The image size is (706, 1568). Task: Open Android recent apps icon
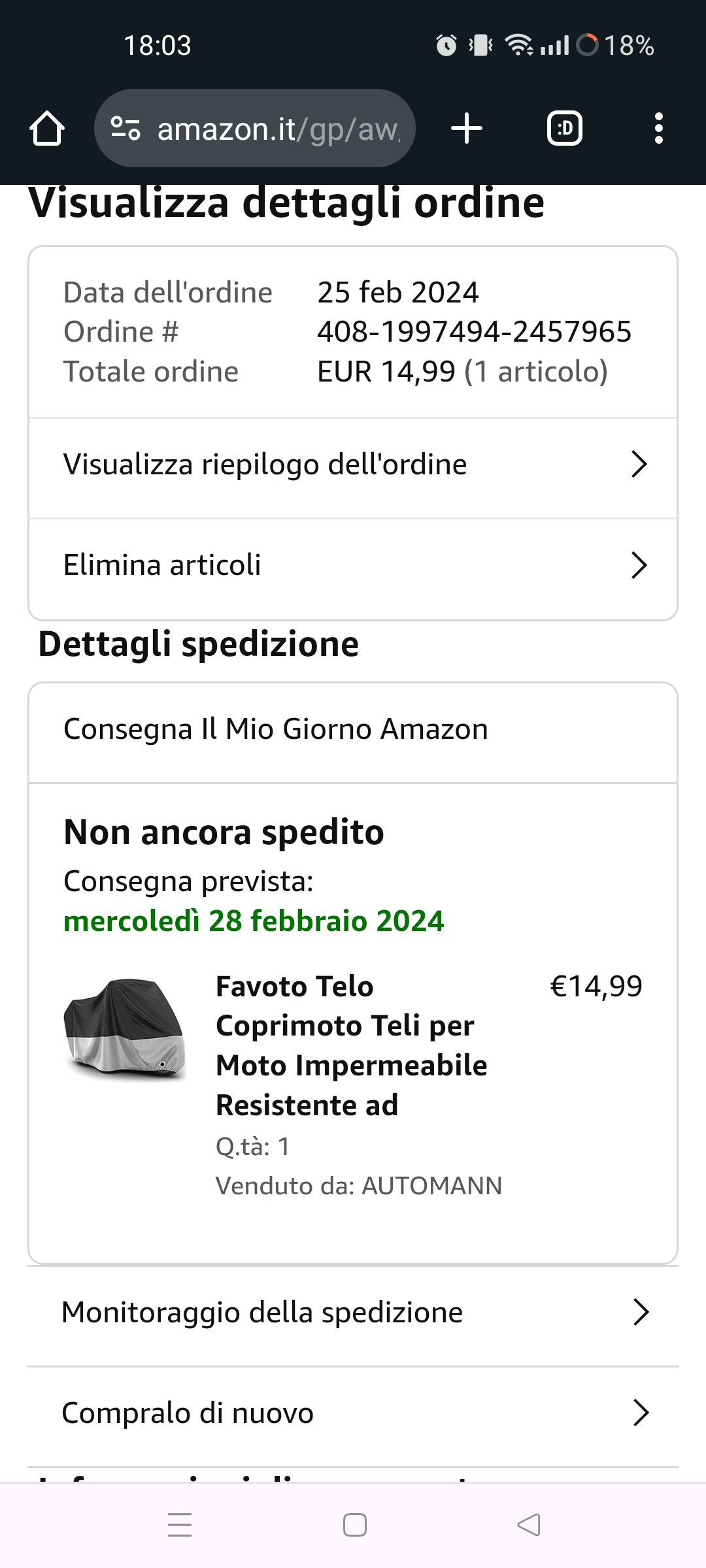pos(180,1525)
